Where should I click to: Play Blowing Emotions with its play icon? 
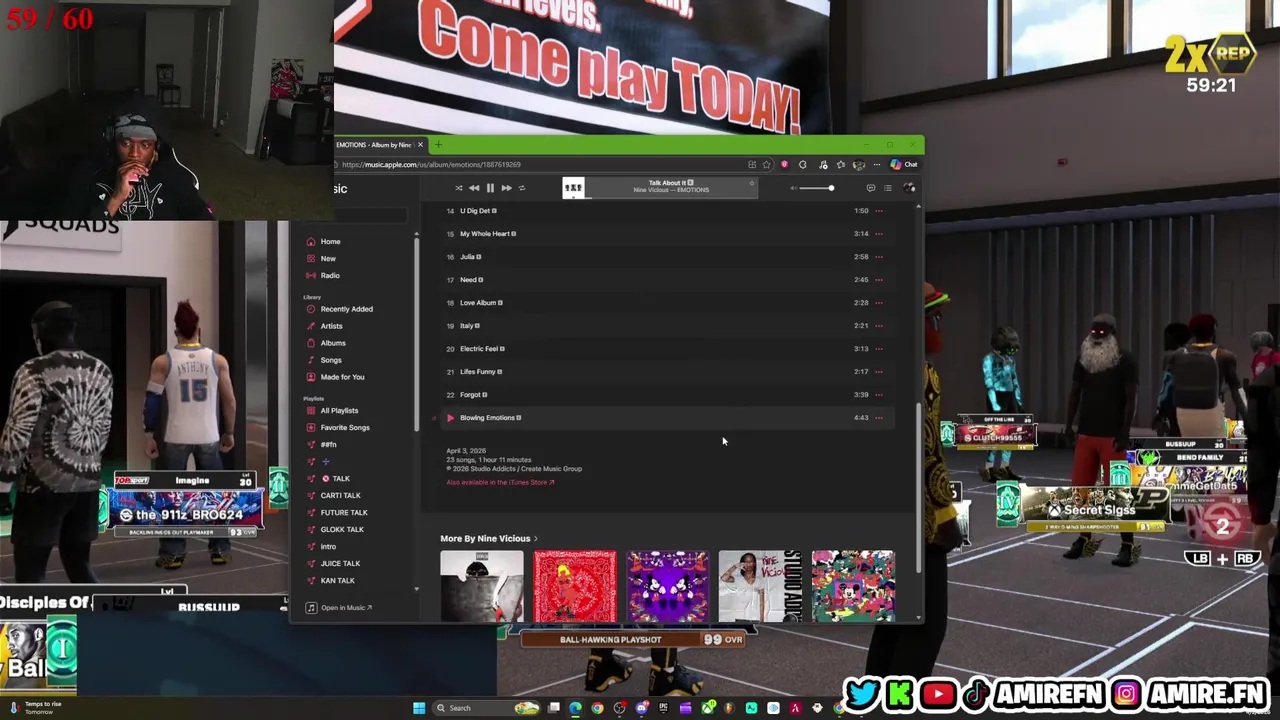tap(450, 418)
